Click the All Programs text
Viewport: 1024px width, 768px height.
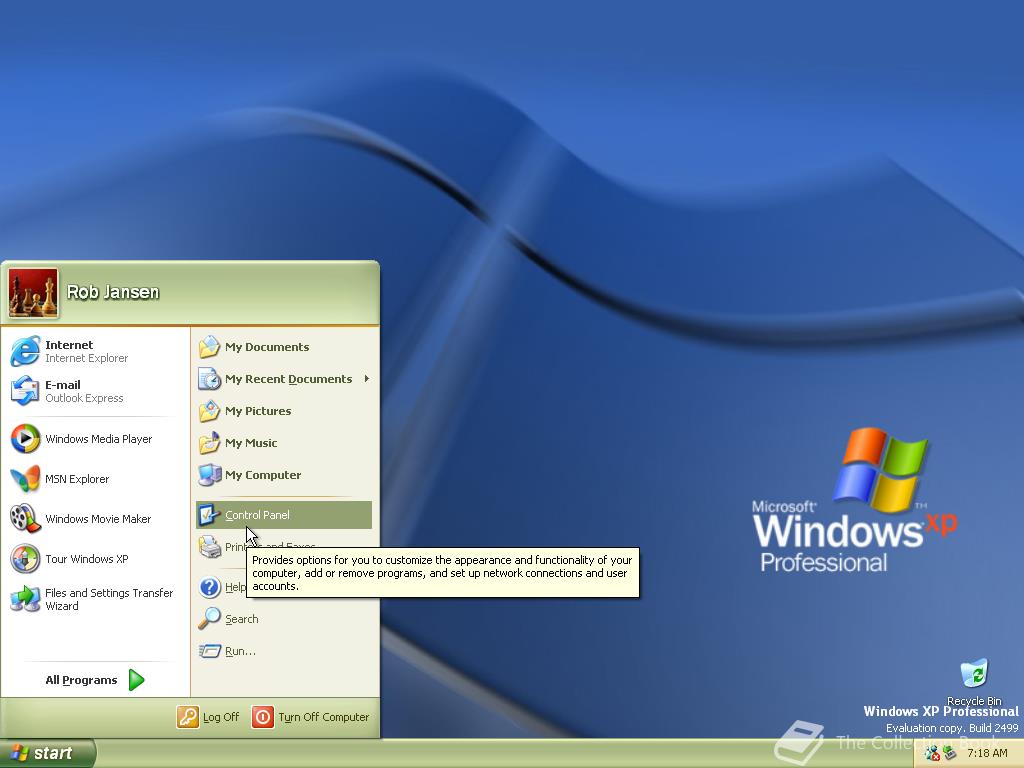[81, 680]
